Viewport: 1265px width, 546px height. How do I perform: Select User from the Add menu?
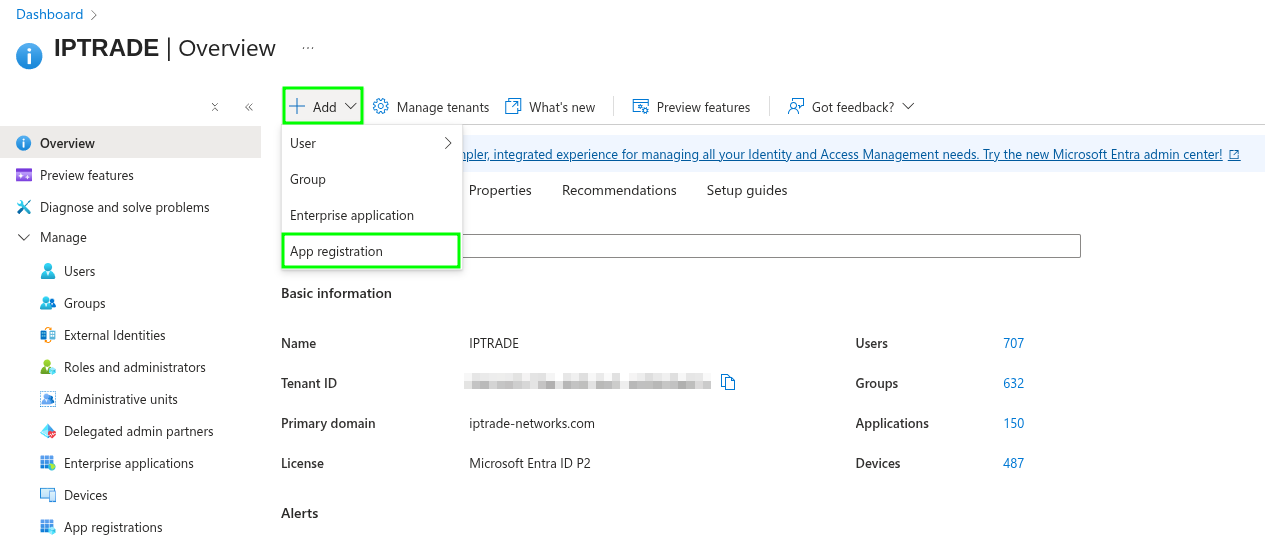[x=372, y=143]
